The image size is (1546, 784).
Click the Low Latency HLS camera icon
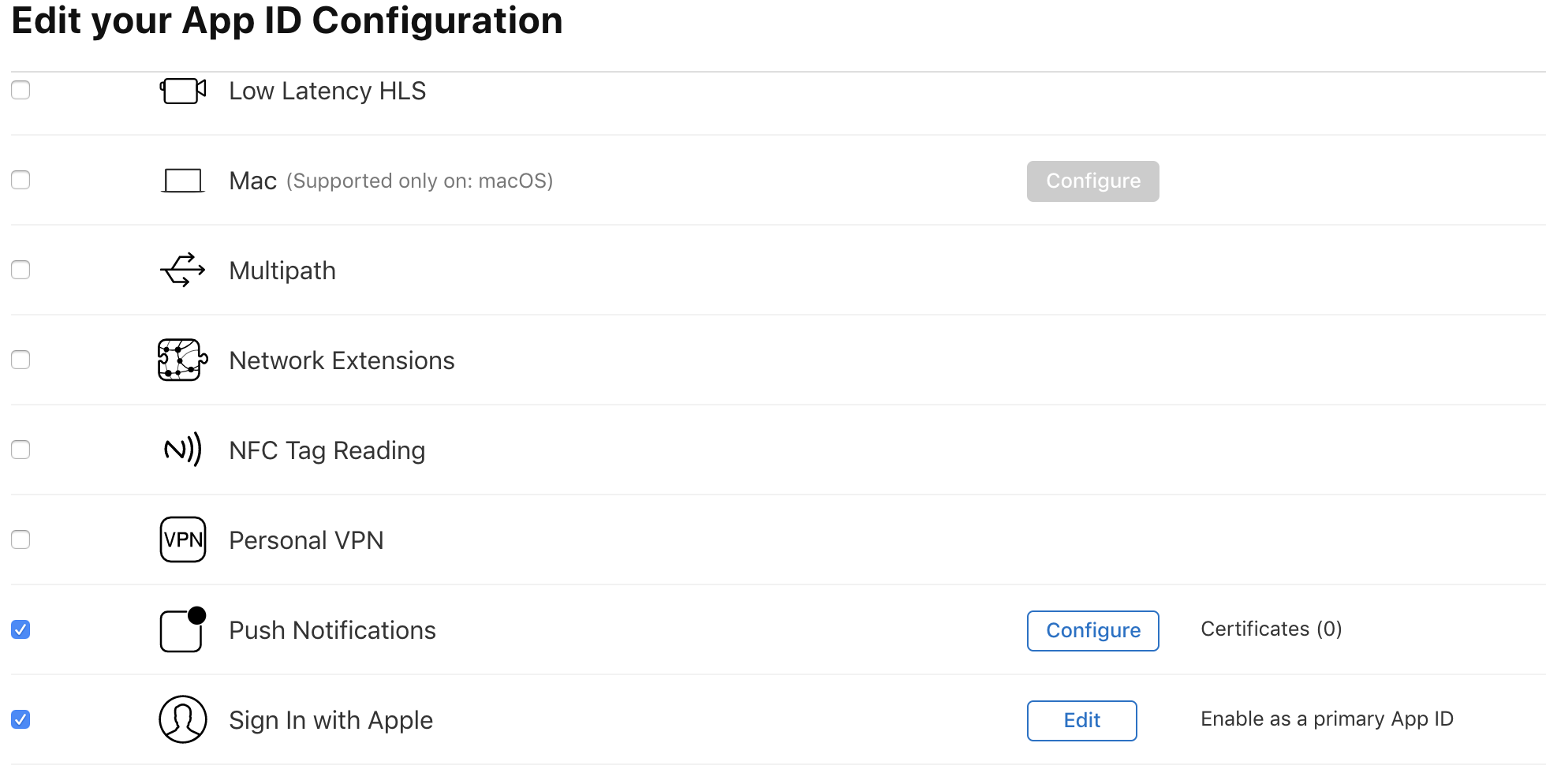click(x=183, y=91)
